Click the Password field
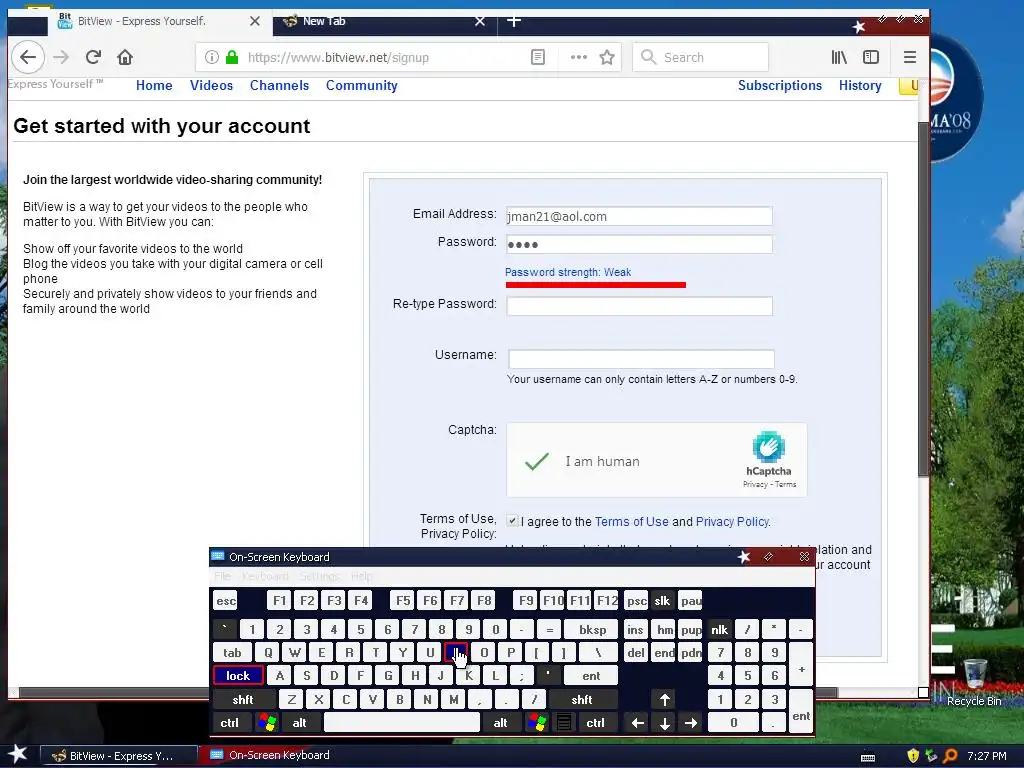The image size is (1024, 768). pyautogui.click(x=639, y=244)
